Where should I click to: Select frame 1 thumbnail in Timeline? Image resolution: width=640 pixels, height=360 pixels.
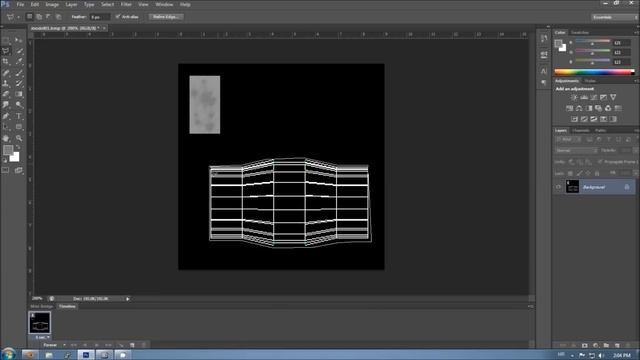40,323
